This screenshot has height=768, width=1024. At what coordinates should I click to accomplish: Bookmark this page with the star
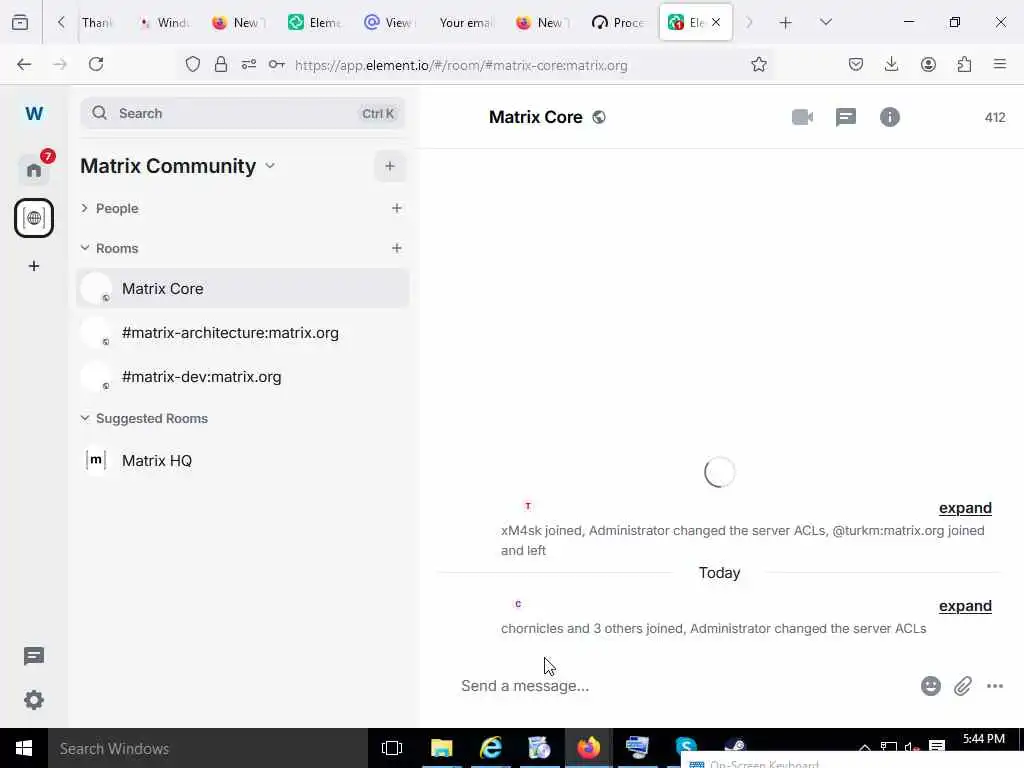[x=758, y=65]
